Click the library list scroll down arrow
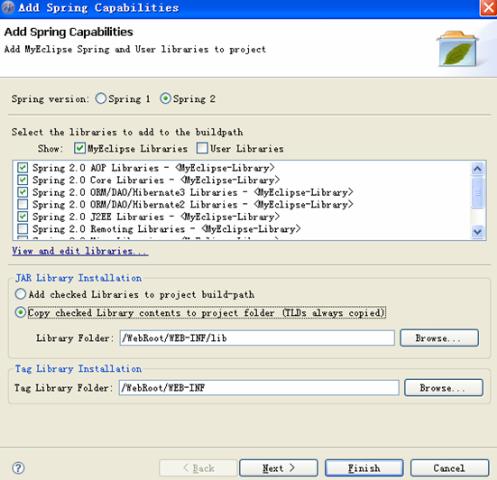This screenshot has width=497, height=480. [x=478, y=231]
